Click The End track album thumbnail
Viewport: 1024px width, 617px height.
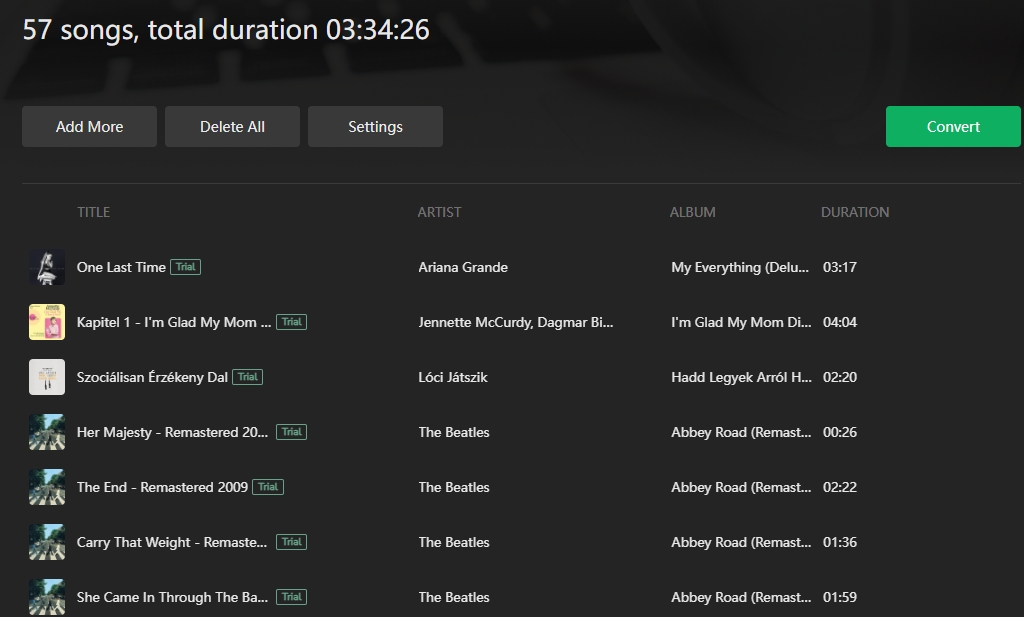47,487
